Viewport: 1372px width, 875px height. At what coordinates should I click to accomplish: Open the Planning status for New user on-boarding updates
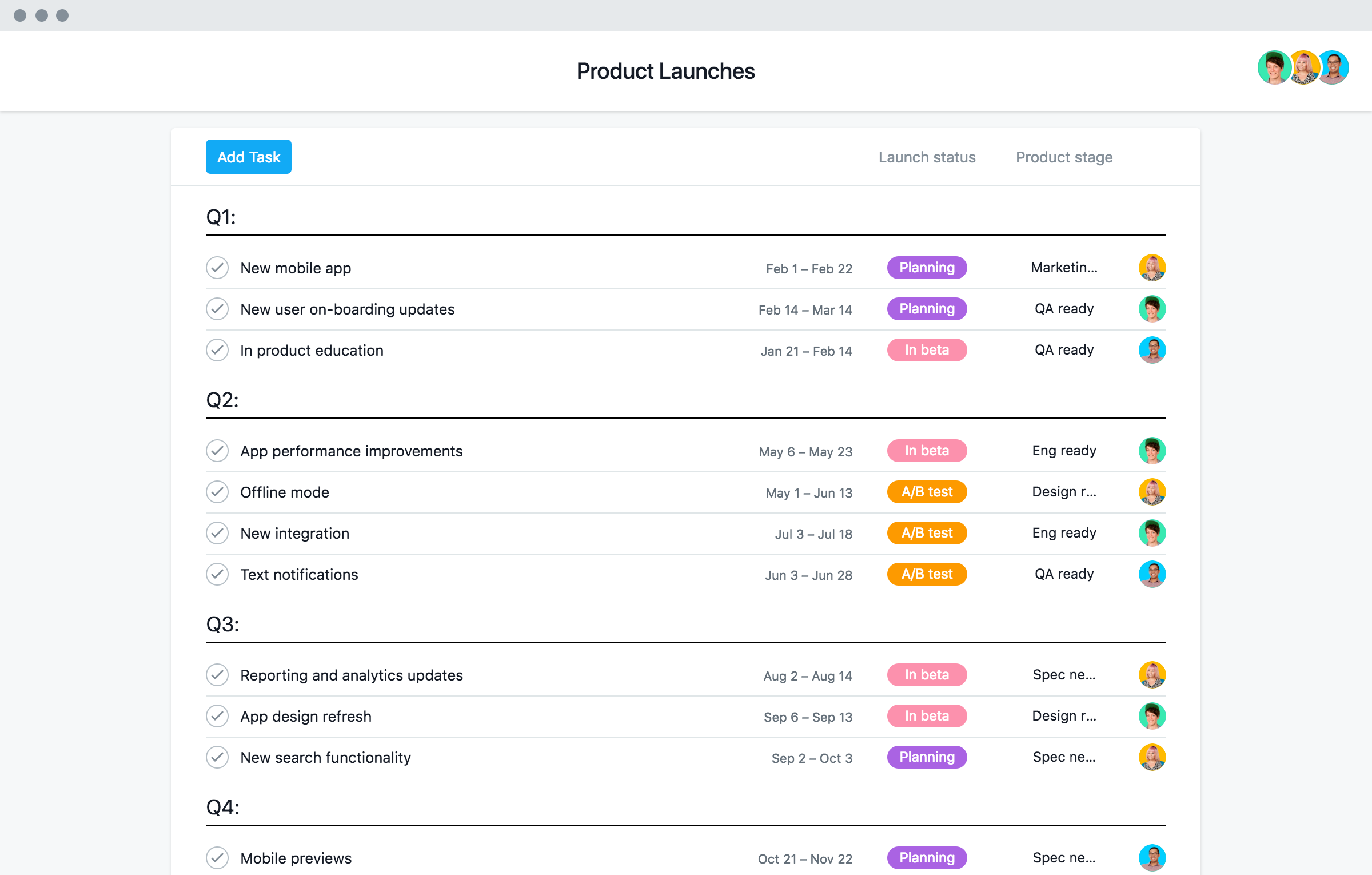927,309
